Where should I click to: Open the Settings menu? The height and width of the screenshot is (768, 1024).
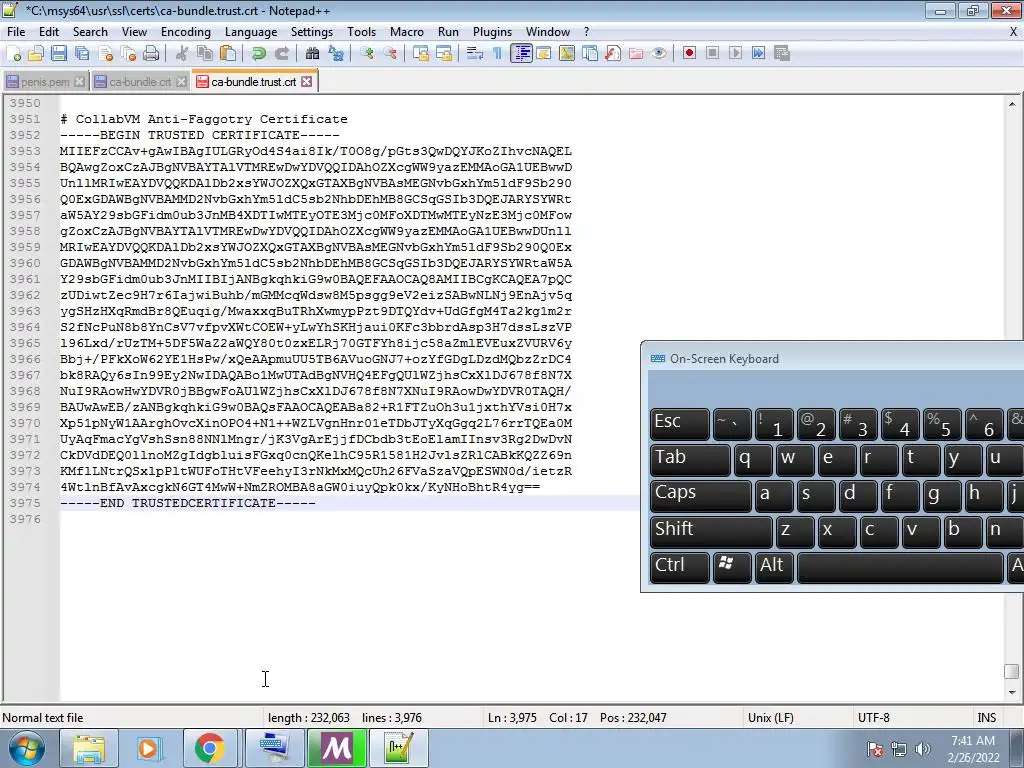coord(312,32)
